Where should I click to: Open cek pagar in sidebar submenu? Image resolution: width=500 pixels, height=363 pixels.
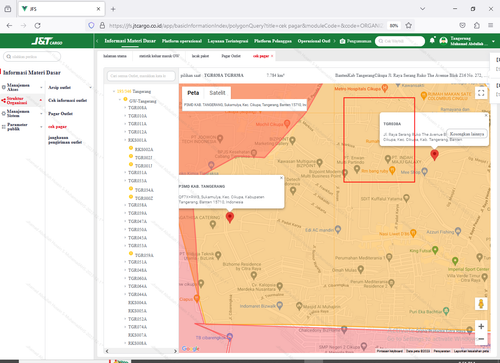click(x=57, y=127)
